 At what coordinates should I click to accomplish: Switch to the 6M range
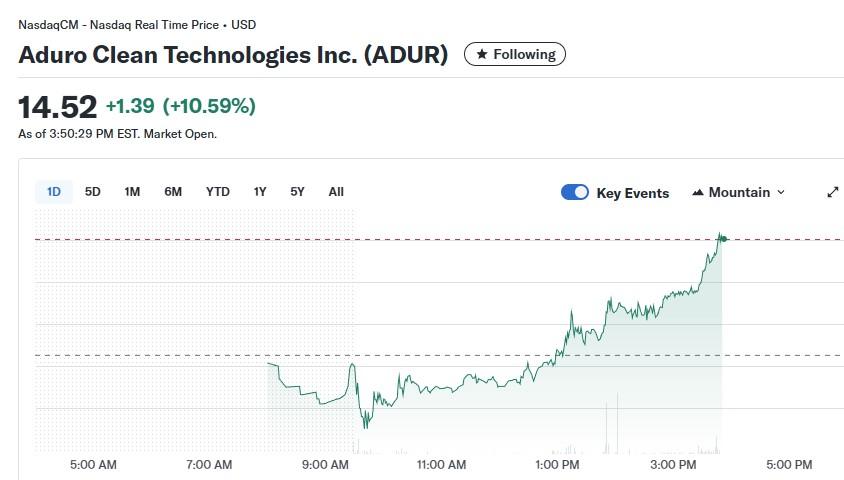tap(173, 192)
